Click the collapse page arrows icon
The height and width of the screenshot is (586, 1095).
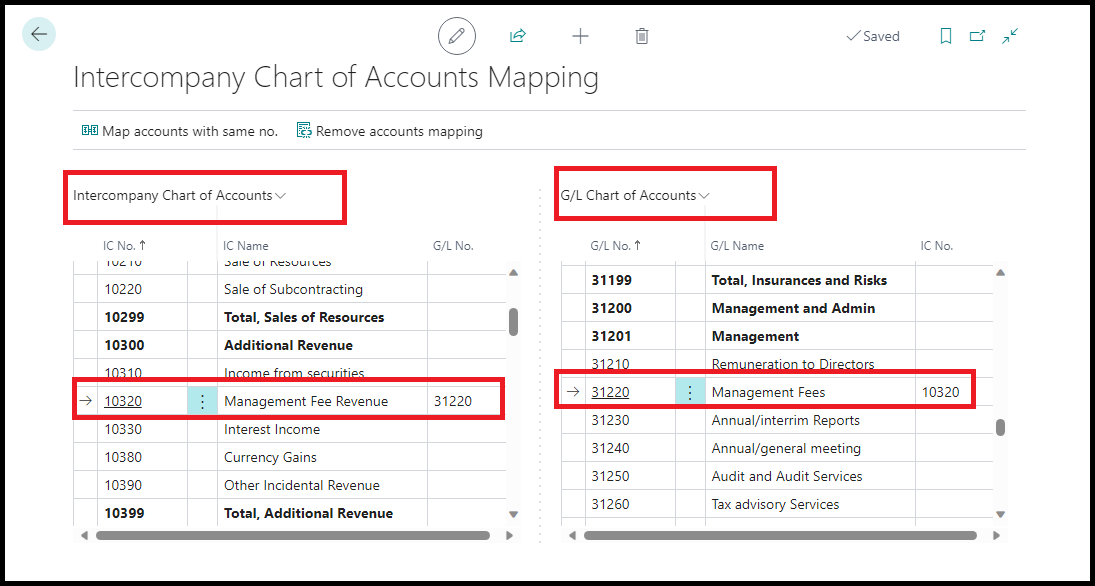1010,36
